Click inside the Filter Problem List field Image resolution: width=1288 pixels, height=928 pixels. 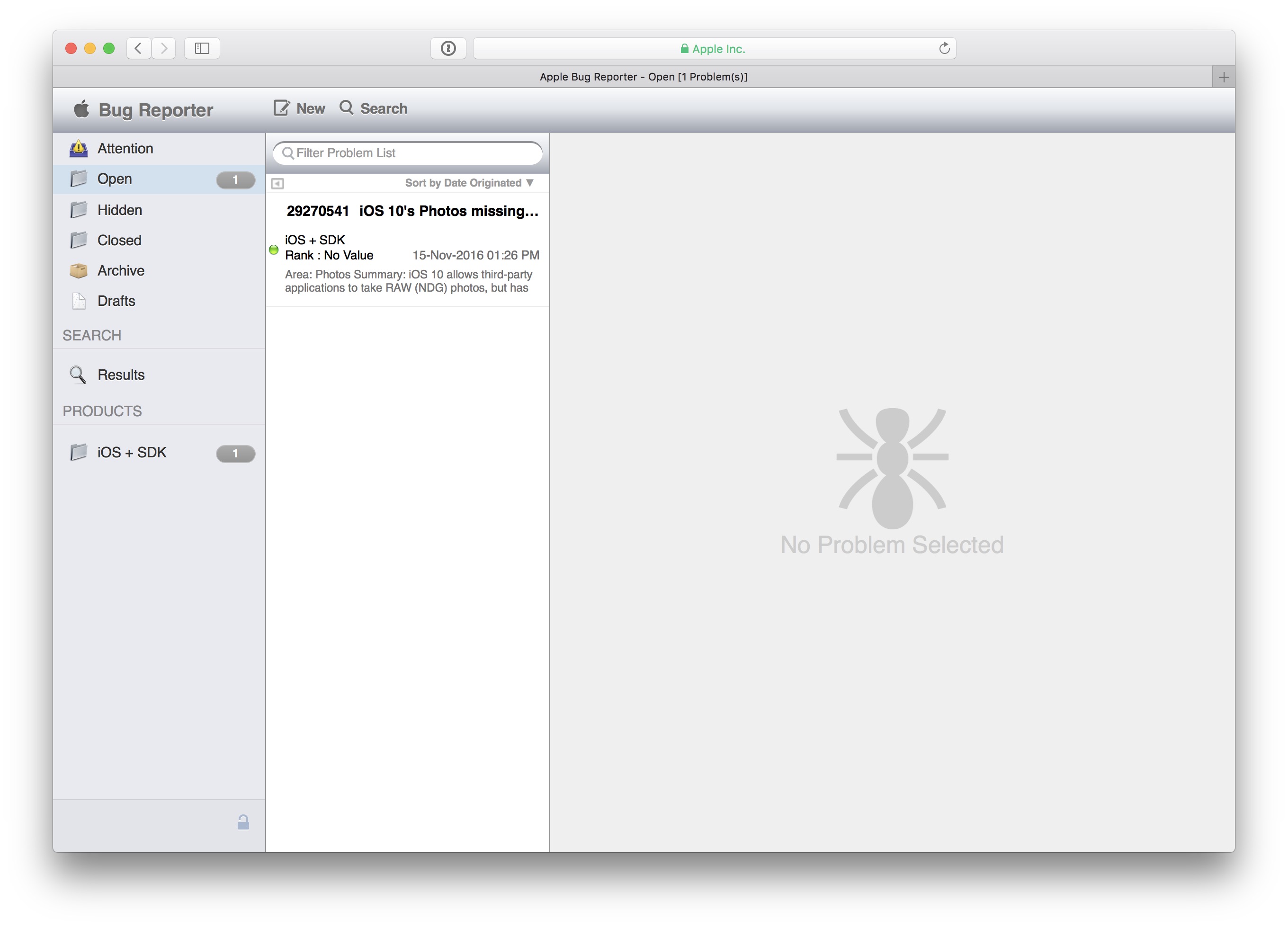click(x=407, y=153)
